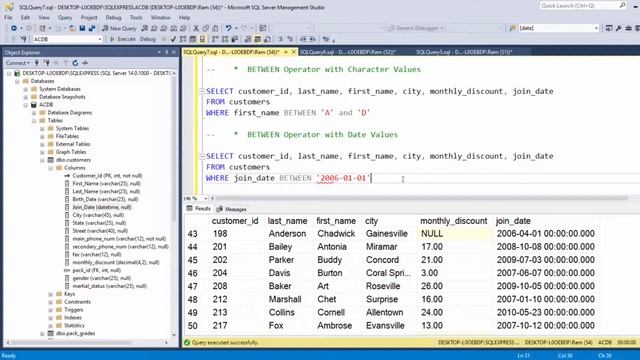Viewport: 640px width, 360px height.
Task: Open the Query menu
Action: coord(65,18)
